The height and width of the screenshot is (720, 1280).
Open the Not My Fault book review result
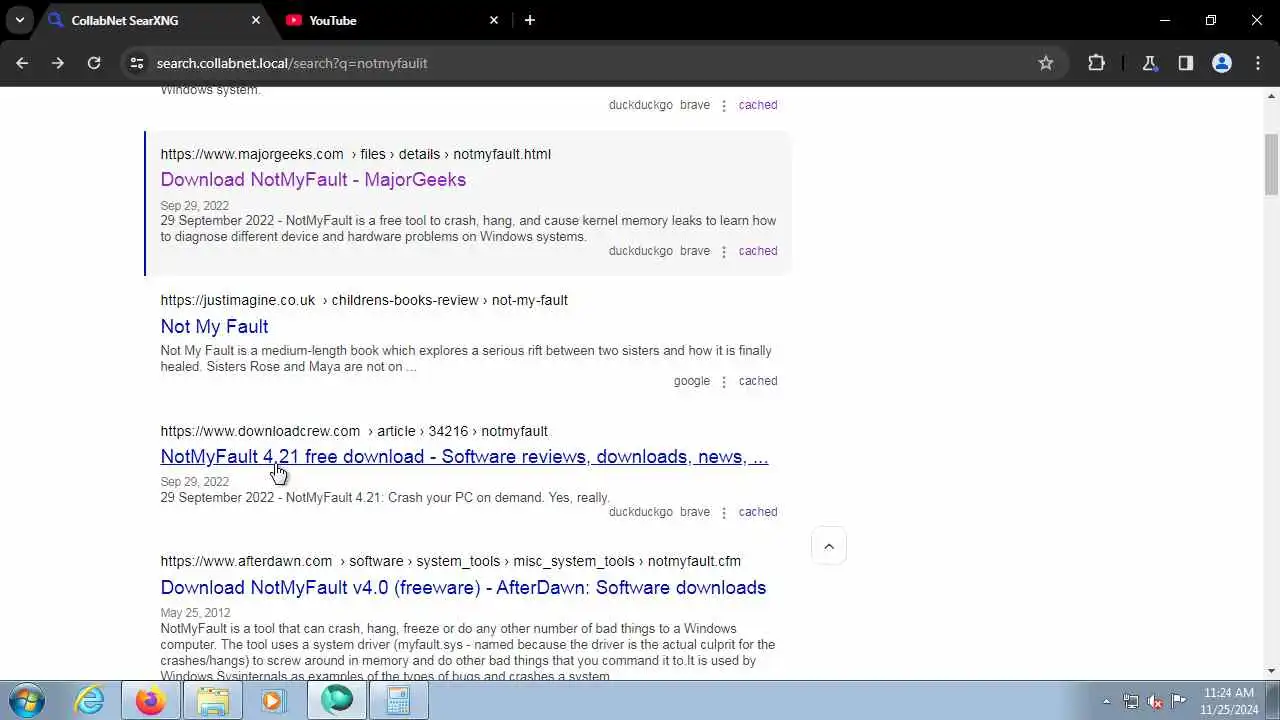tap(214, 326)
